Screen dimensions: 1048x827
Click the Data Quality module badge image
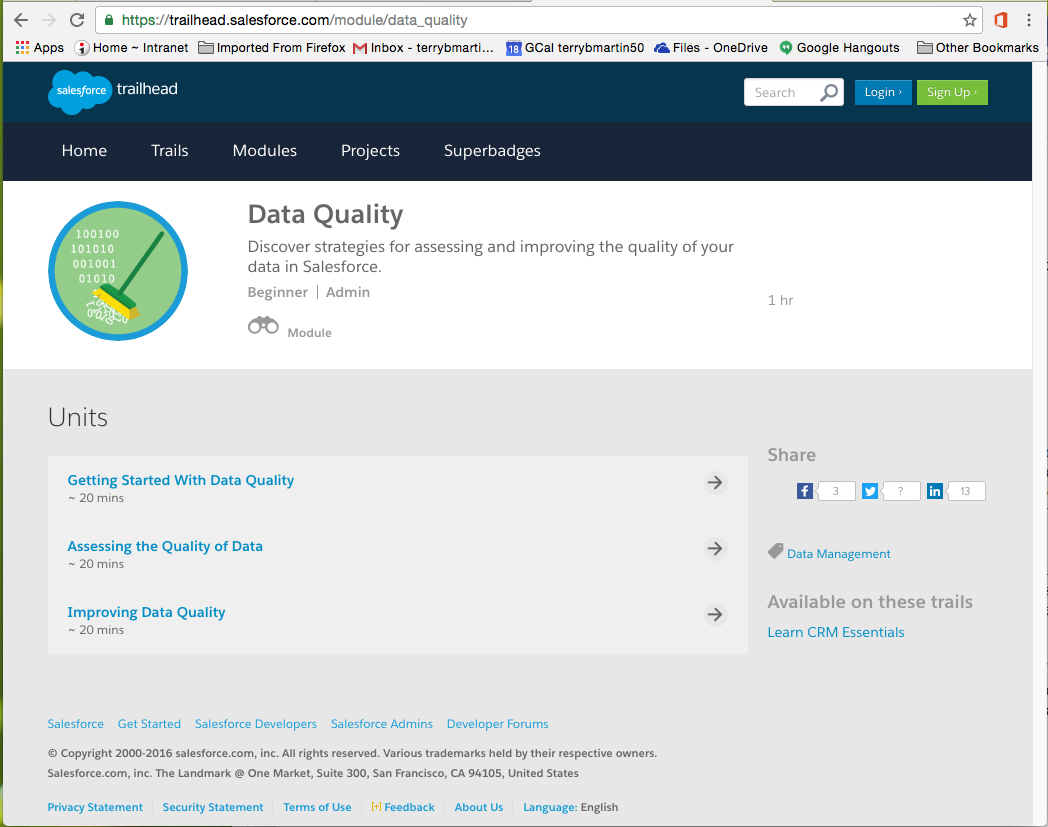(117, 270)
